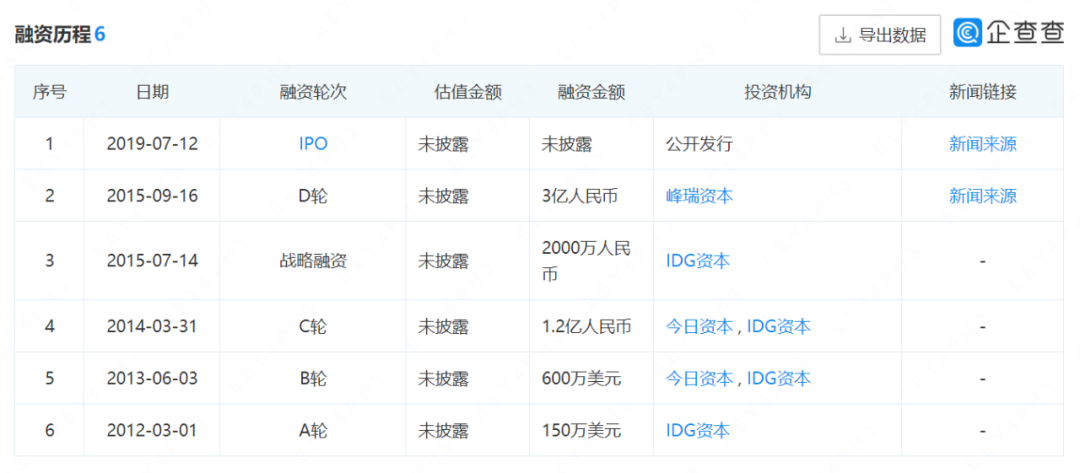Click 今日资本 in the C轮 row

coord(699,326)
